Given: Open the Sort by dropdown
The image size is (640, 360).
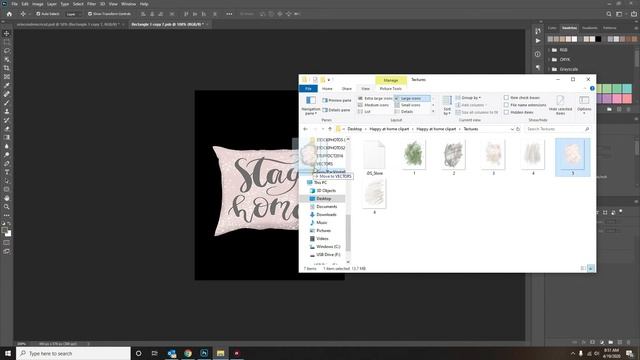Looking at the screenshot, I should point(447,106).
